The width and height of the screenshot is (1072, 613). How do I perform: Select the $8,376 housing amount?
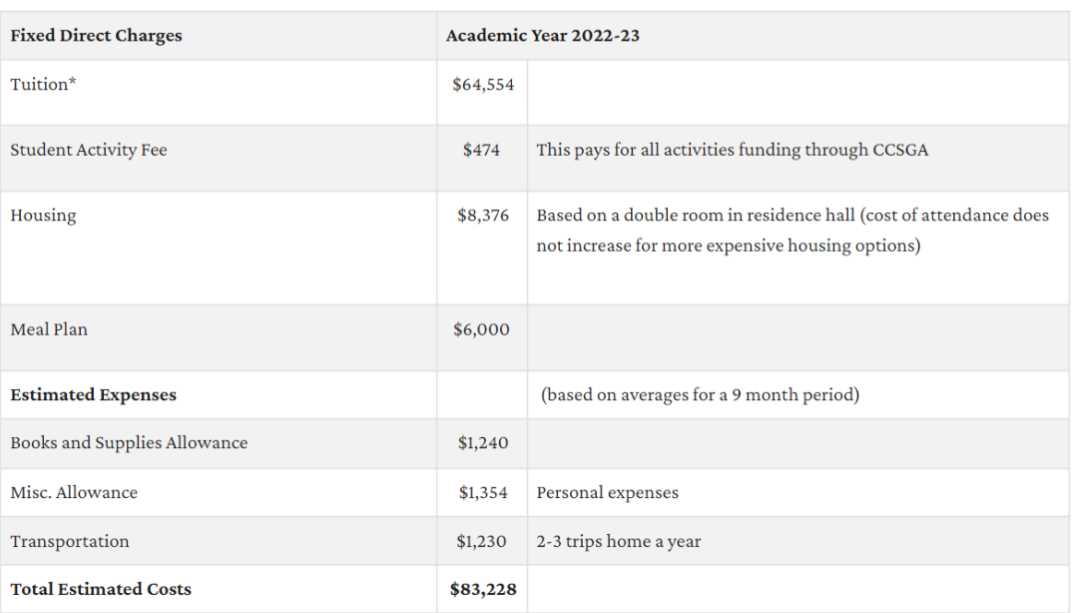[x=483, y=215]
